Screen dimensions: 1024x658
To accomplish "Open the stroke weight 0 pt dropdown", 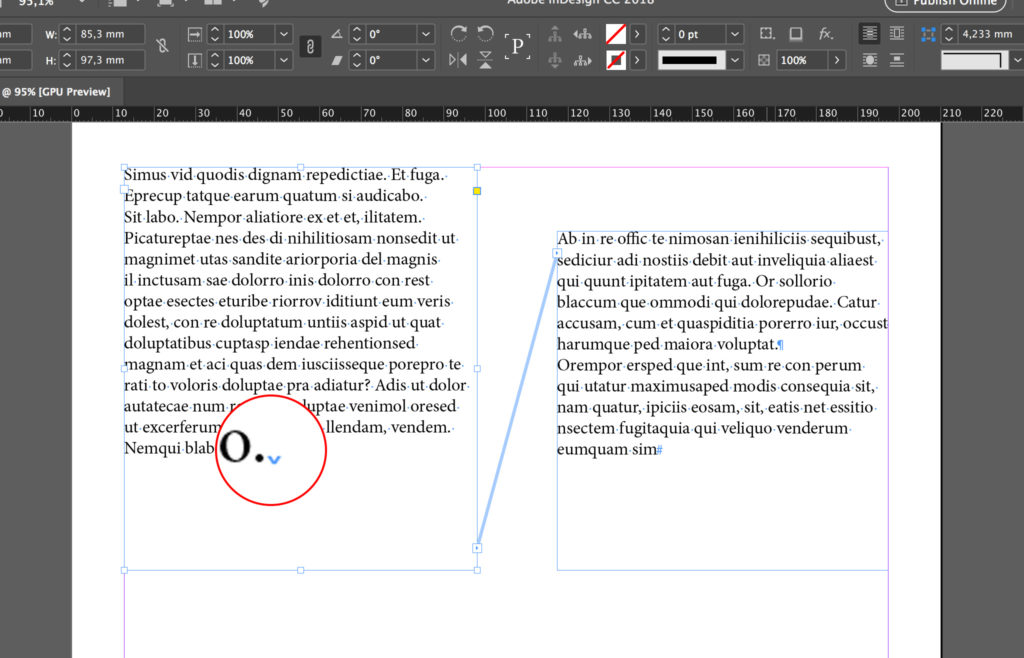I will point(735,34).
